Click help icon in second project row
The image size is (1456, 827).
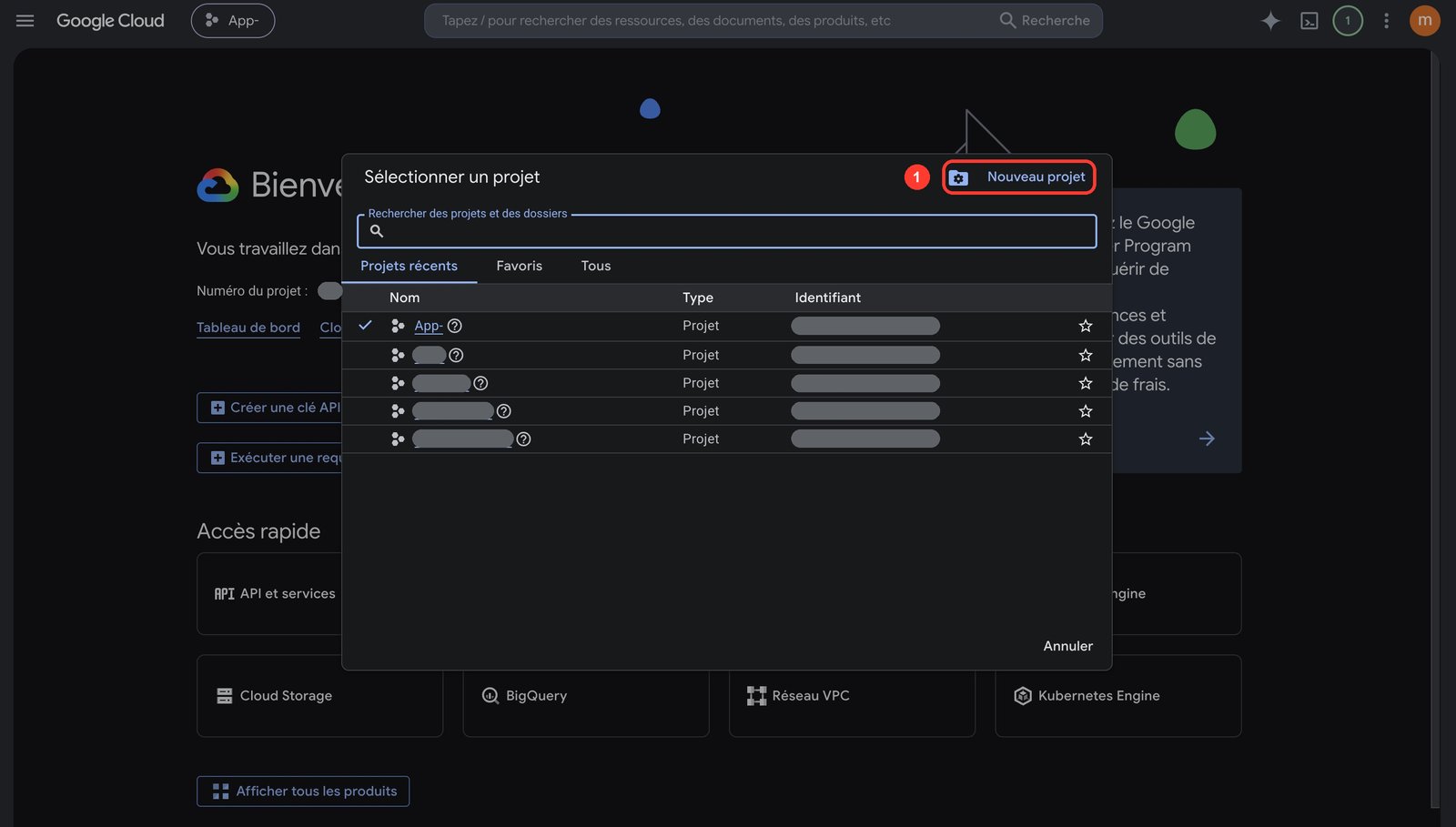456,355
